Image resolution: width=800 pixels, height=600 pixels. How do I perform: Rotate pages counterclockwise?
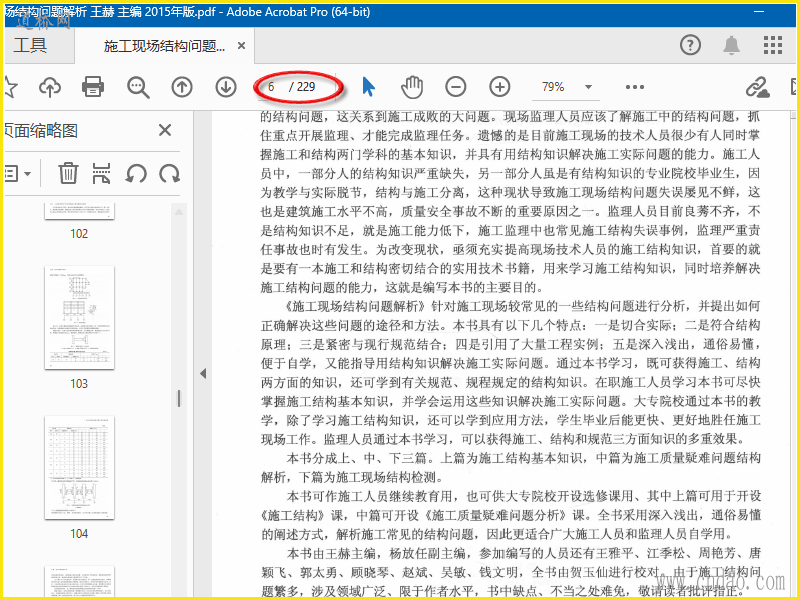pos(136,174)
